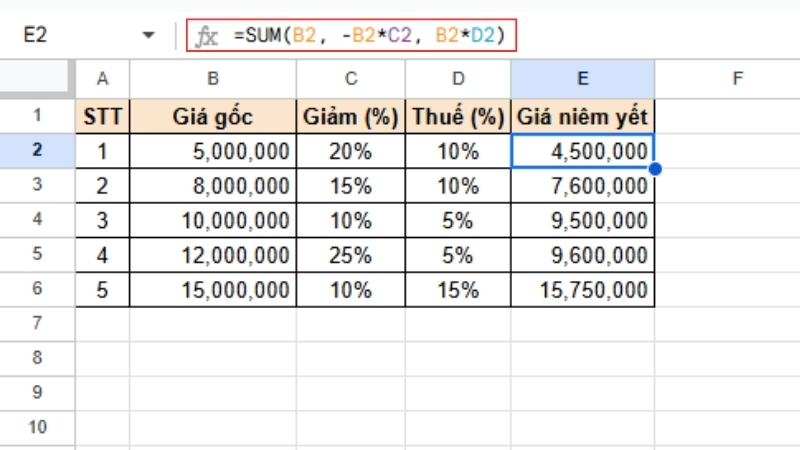
Task: Click the Giá niêm yết header cell
Action: coord(582,116)
